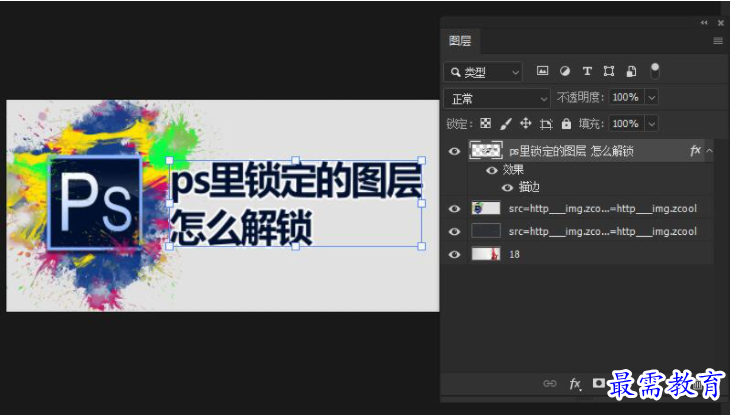Filter layers by adjustment layer type
This screenshot has height=416, width=731.
click(x=565, y=71)
